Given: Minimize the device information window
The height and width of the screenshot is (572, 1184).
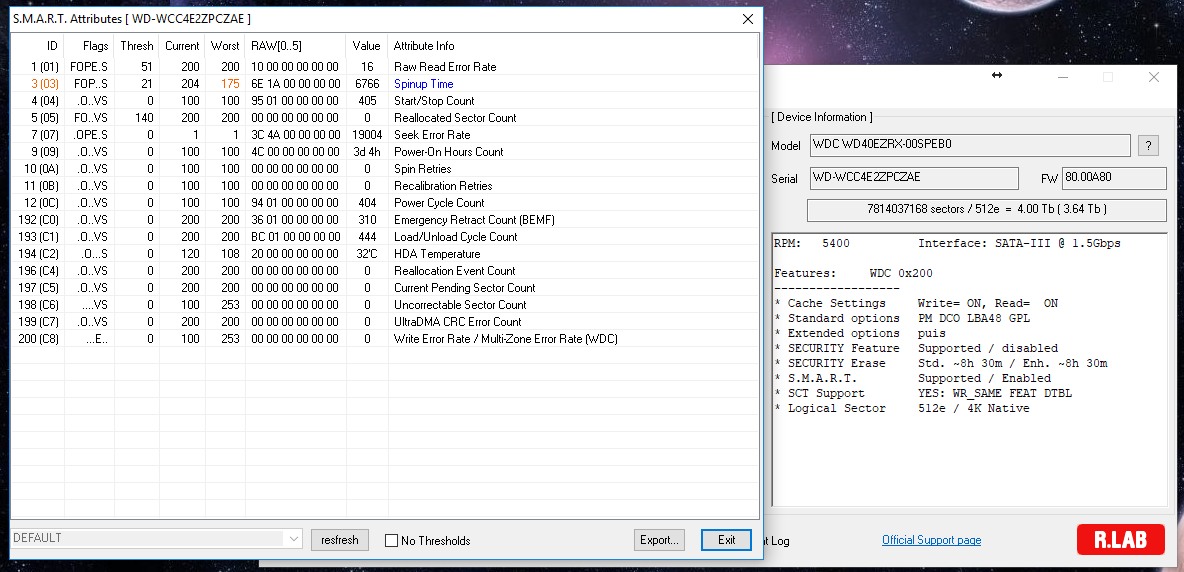Looking at the screenshot, I should click(1062, 77).
